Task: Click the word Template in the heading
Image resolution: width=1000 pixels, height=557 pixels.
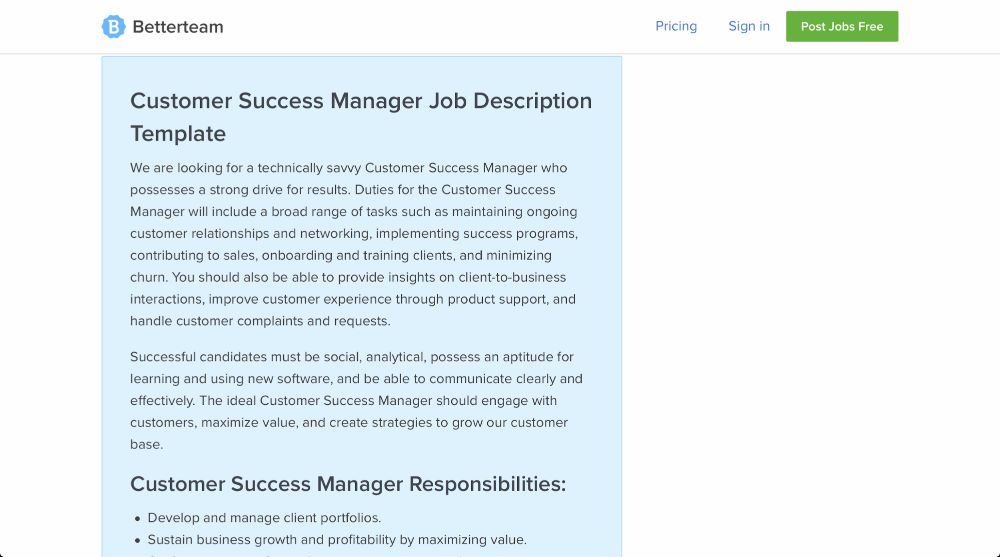Action: 178,134
